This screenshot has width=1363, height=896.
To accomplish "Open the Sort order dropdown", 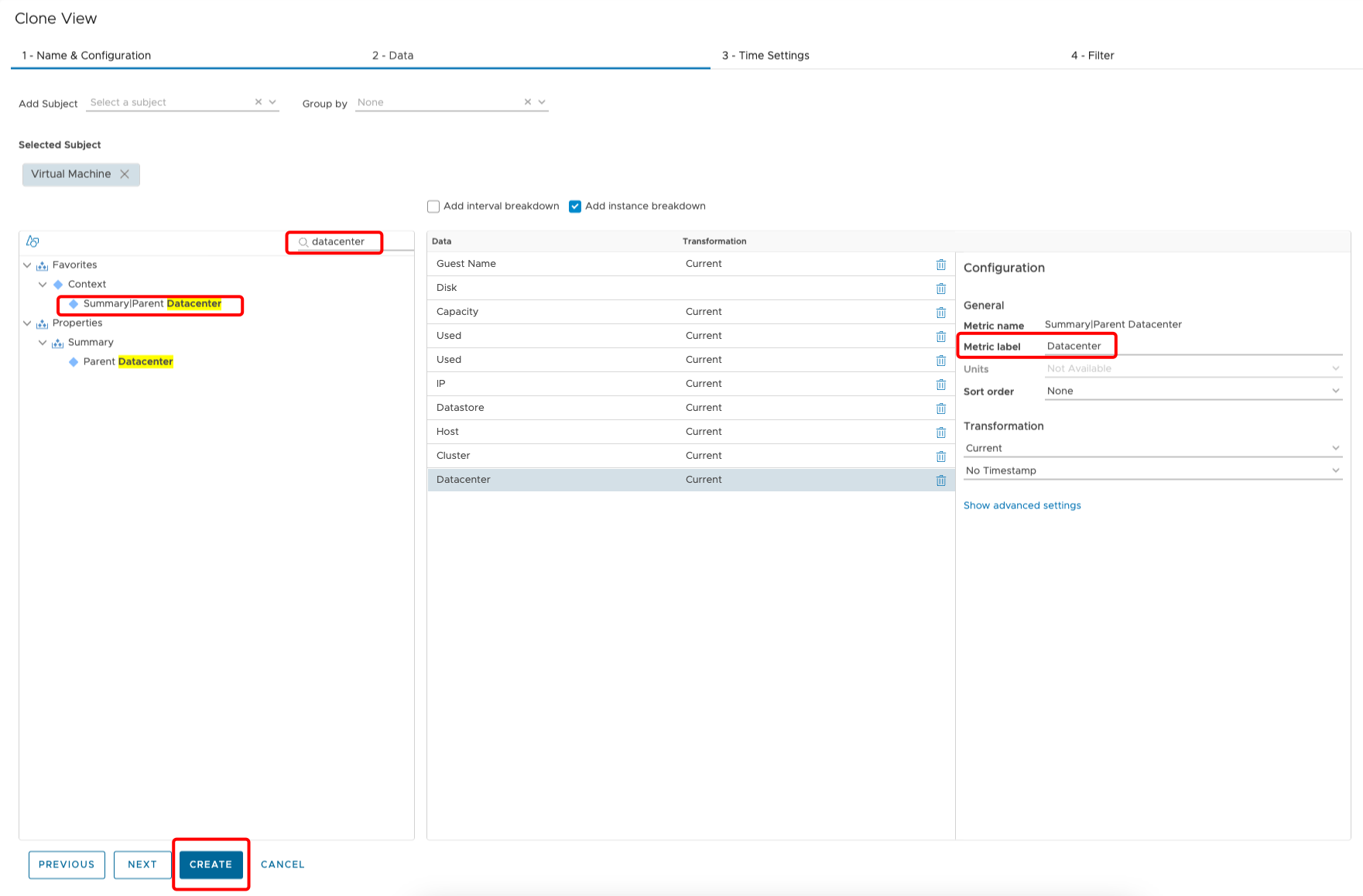I will tap(1337, 390).
